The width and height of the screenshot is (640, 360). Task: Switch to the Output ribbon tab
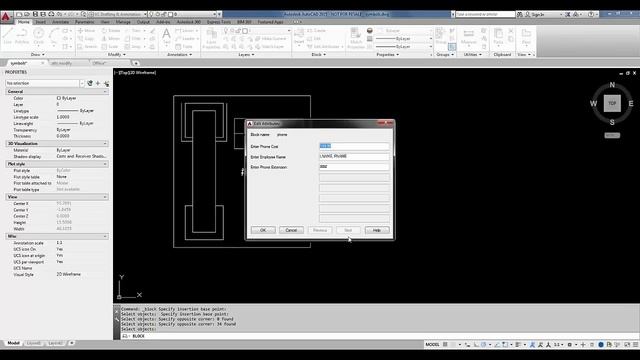pos(143,22)
